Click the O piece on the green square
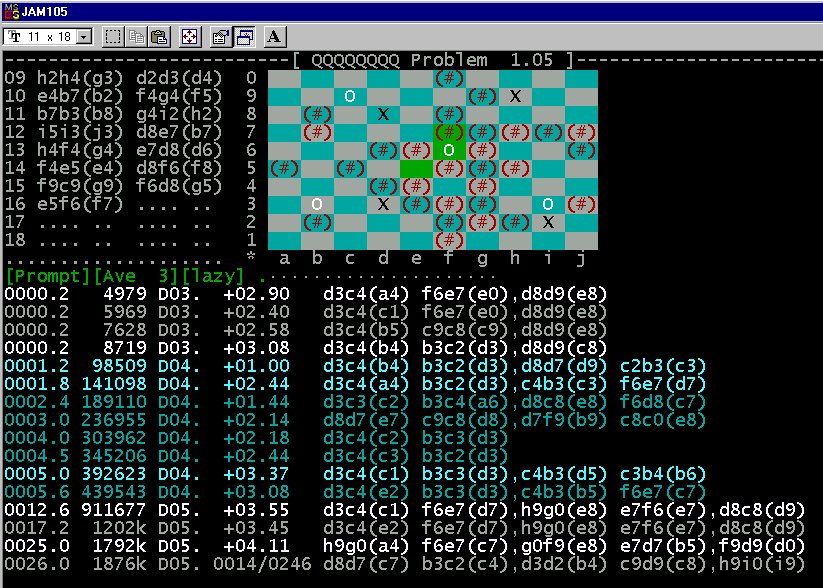The height and width of the screenshot is (588, 823). coord(449,150)
